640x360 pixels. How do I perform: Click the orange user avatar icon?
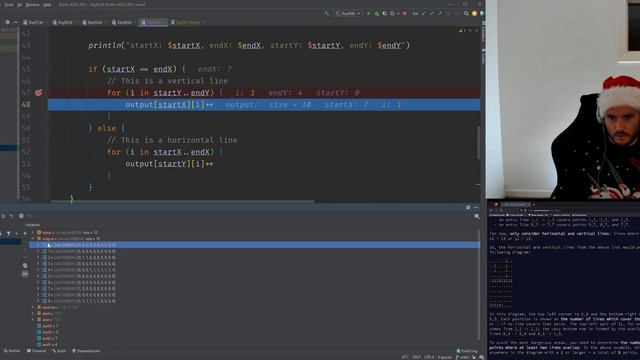coord(474,13)
